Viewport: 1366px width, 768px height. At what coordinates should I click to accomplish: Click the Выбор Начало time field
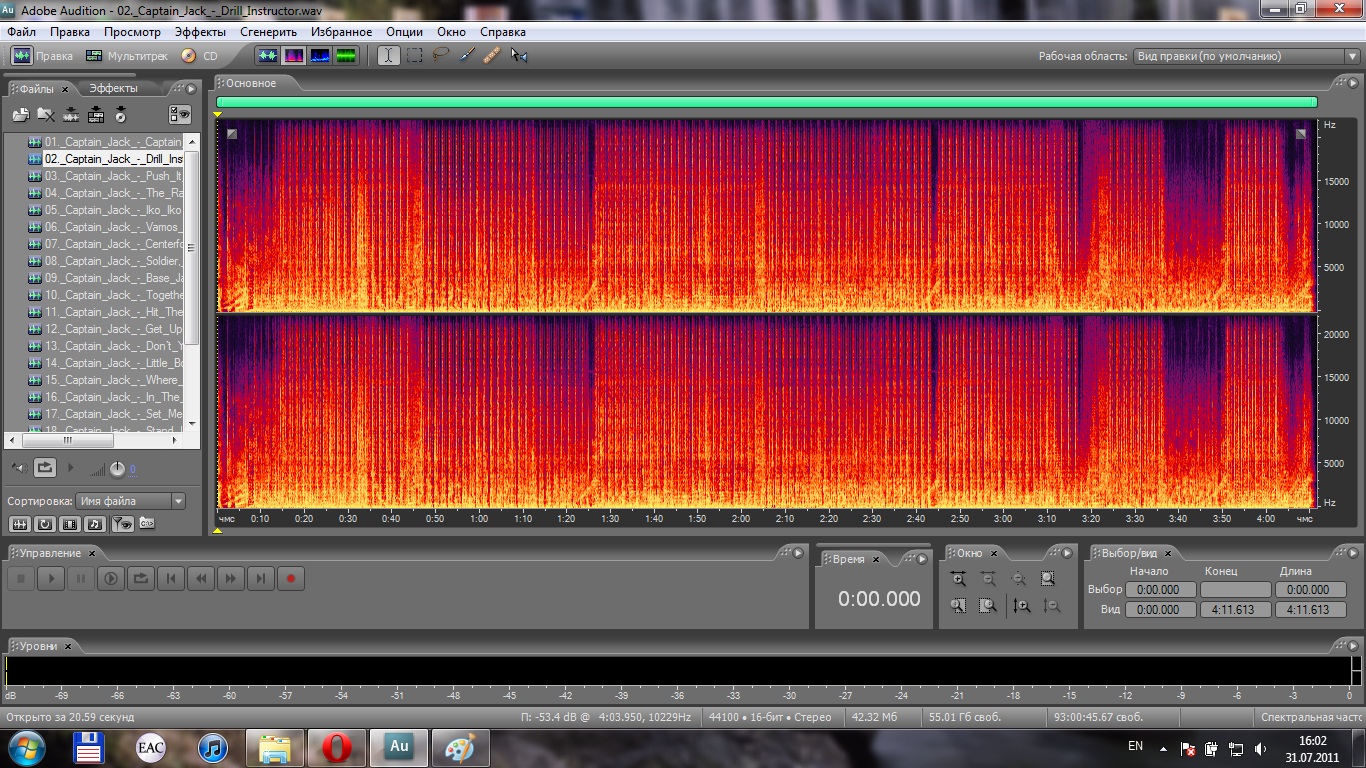tap(1161, 590)
